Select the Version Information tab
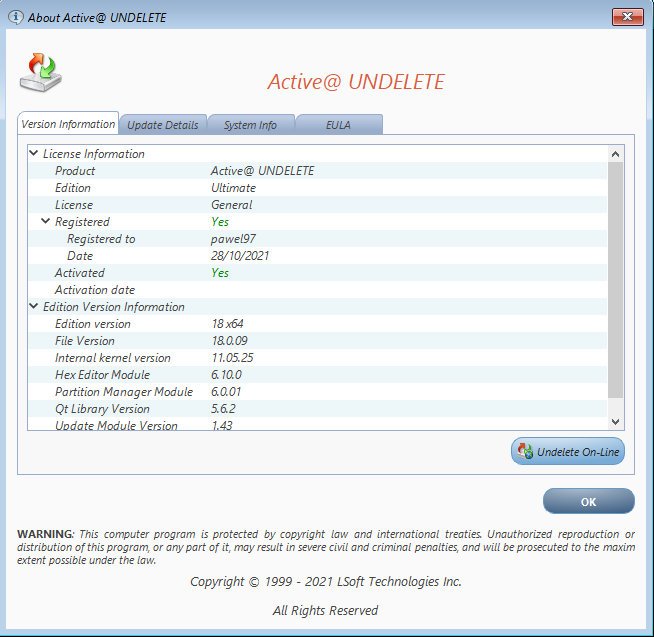 [x=68, y=123]
